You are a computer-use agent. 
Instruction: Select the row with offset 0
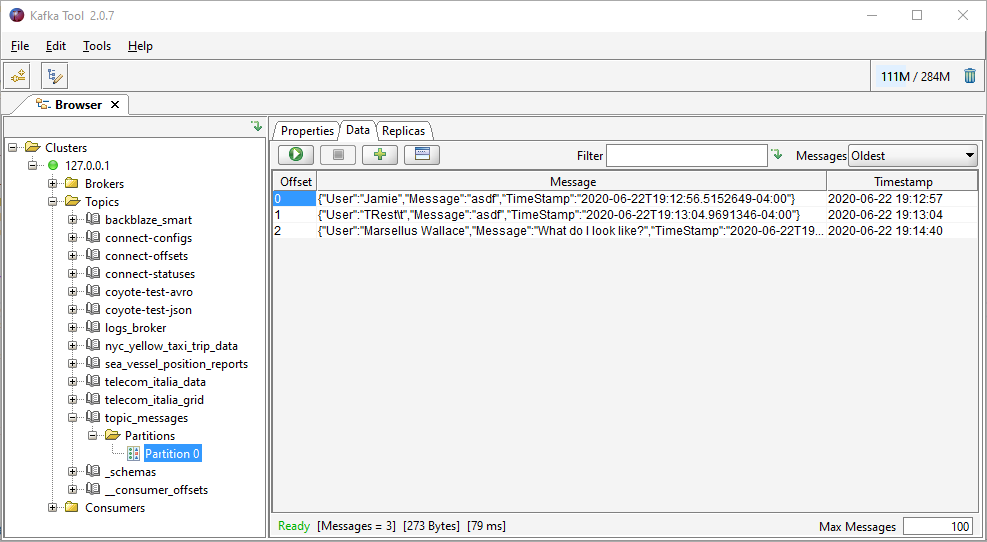pos(626,199)
